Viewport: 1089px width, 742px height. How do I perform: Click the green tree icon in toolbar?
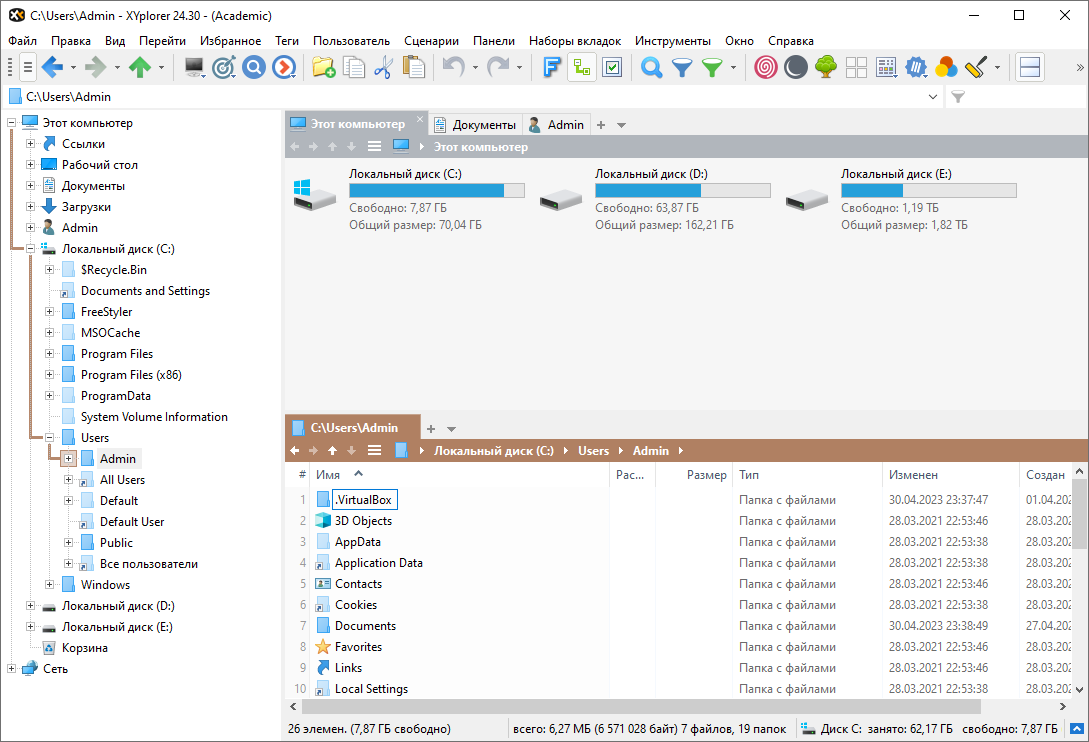point(825,68)
